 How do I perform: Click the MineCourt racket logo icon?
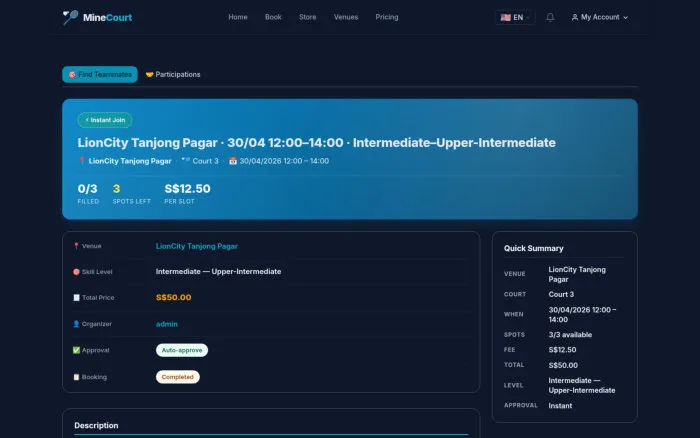(x=70, y=17)
